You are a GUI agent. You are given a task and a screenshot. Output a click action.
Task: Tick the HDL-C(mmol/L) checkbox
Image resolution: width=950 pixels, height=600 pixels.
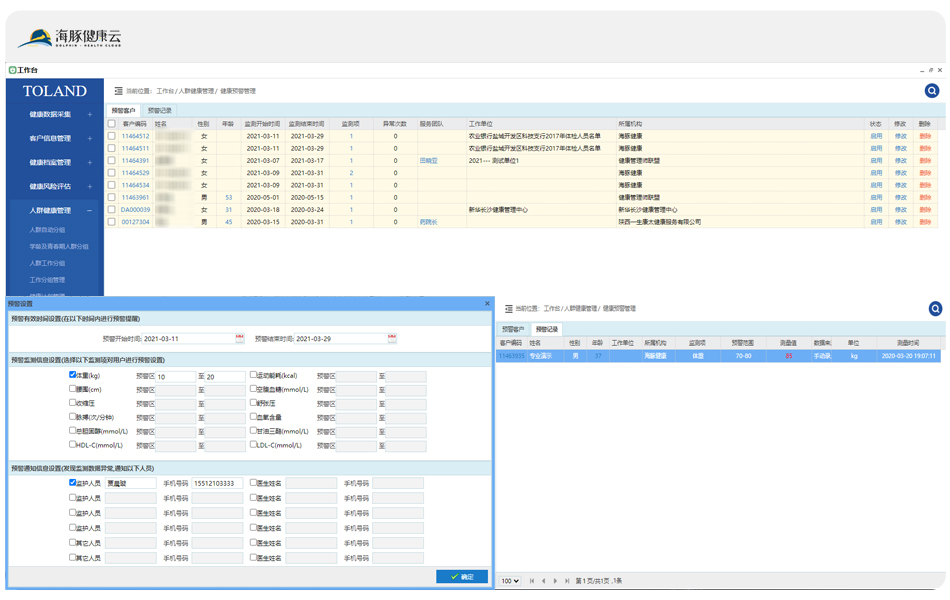(x=73, y=444)
